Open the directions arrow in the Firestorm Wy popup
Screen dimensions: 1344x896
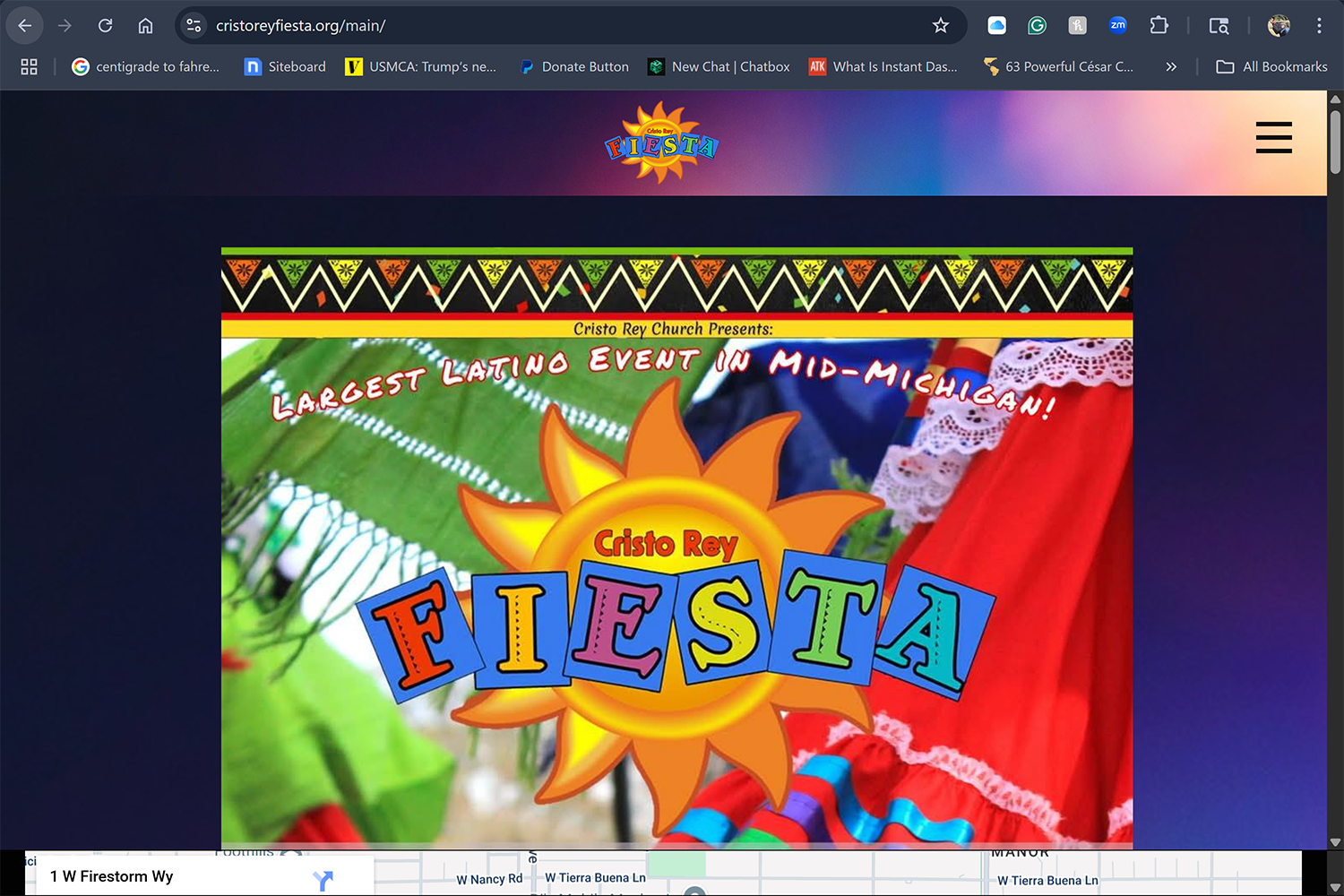(x=323, y=876)
